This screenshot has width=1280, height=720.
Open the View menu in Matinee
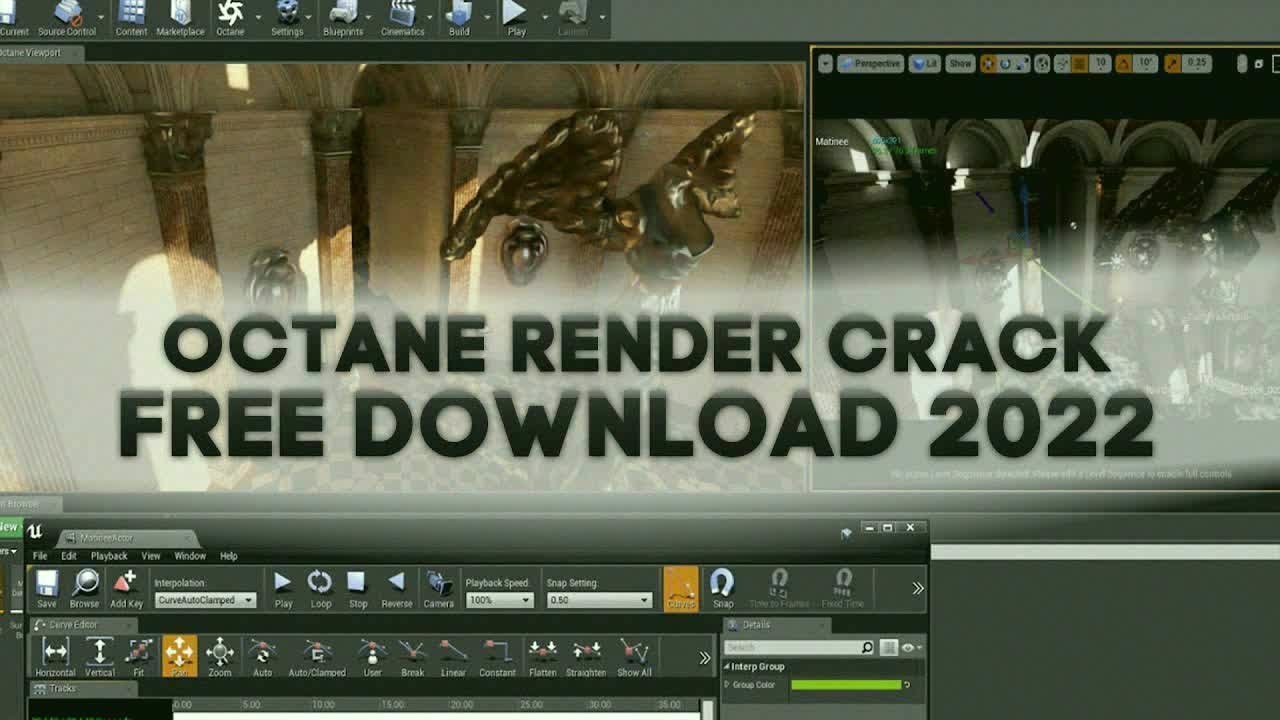151,556
